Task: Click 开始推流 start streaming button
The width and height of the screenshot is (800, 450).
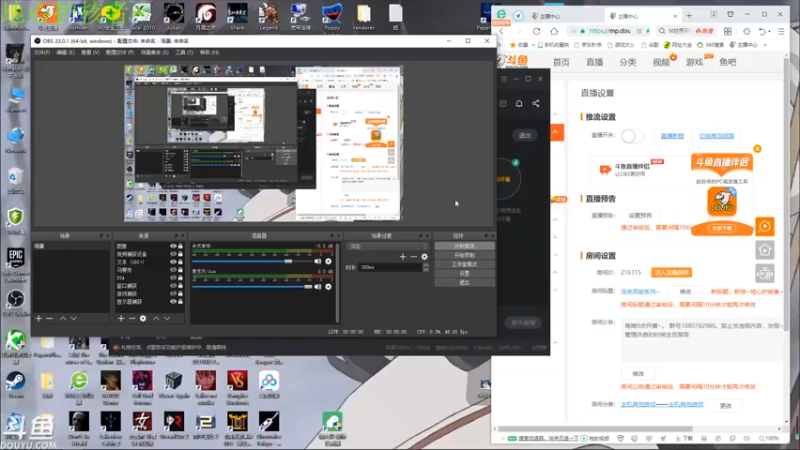Action: pos(464,246)
